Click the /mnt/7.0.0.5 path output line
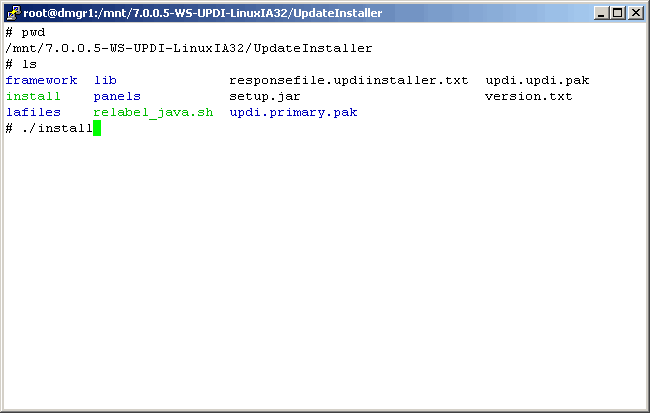This screenshot has height=413, width=650. click(188, 48)
